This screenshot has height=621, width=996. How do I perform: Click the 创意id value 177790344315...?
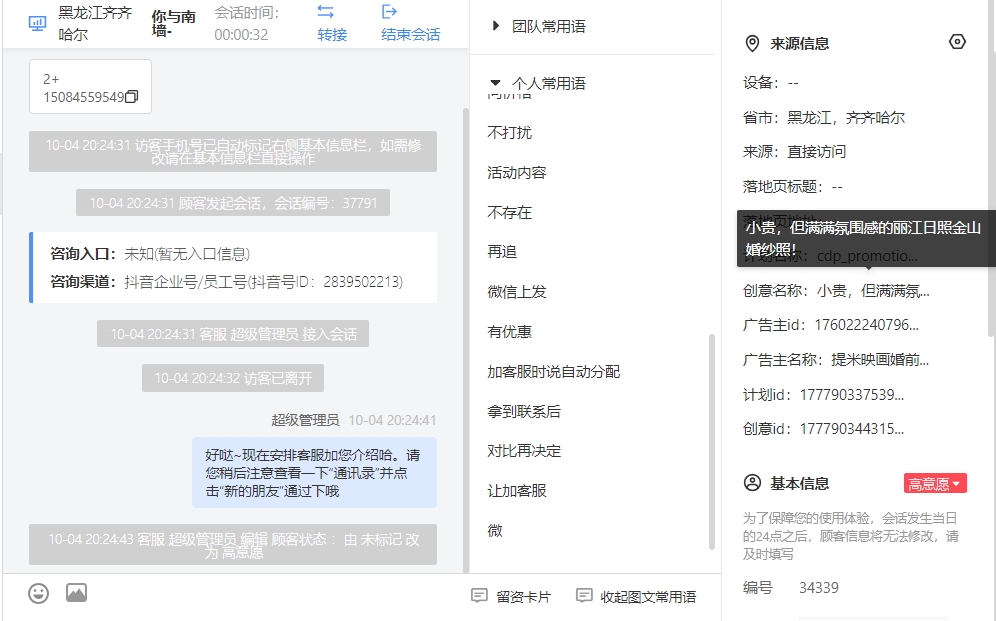851,429
